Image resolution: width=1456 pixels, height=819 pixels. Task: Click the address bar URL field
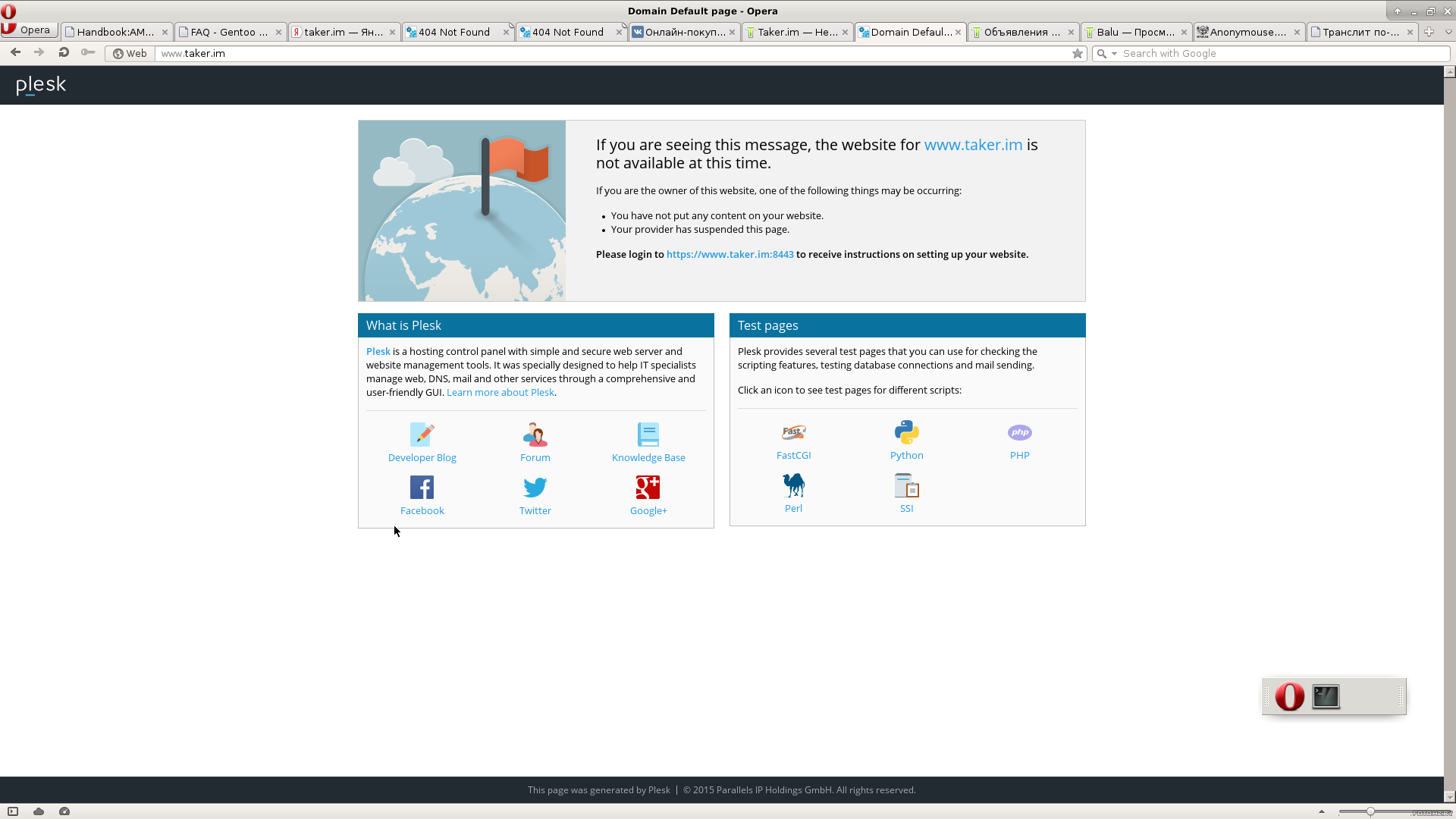[x=613, y=54]
